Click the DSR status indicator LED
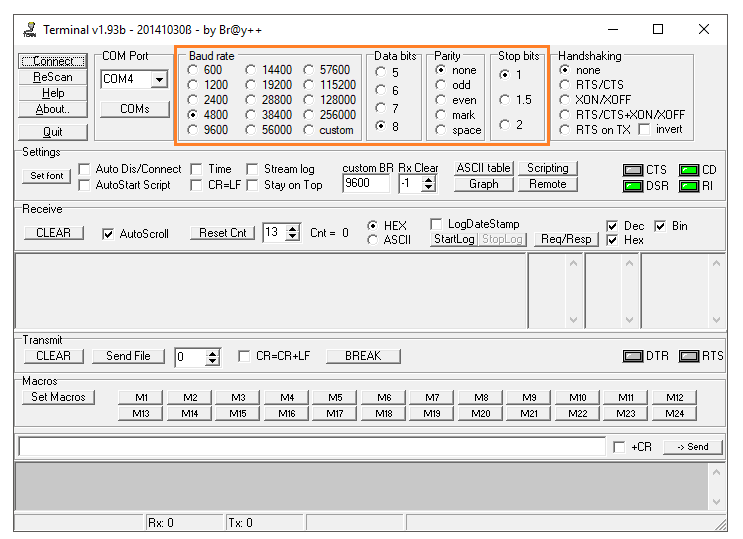 (633, 185)
